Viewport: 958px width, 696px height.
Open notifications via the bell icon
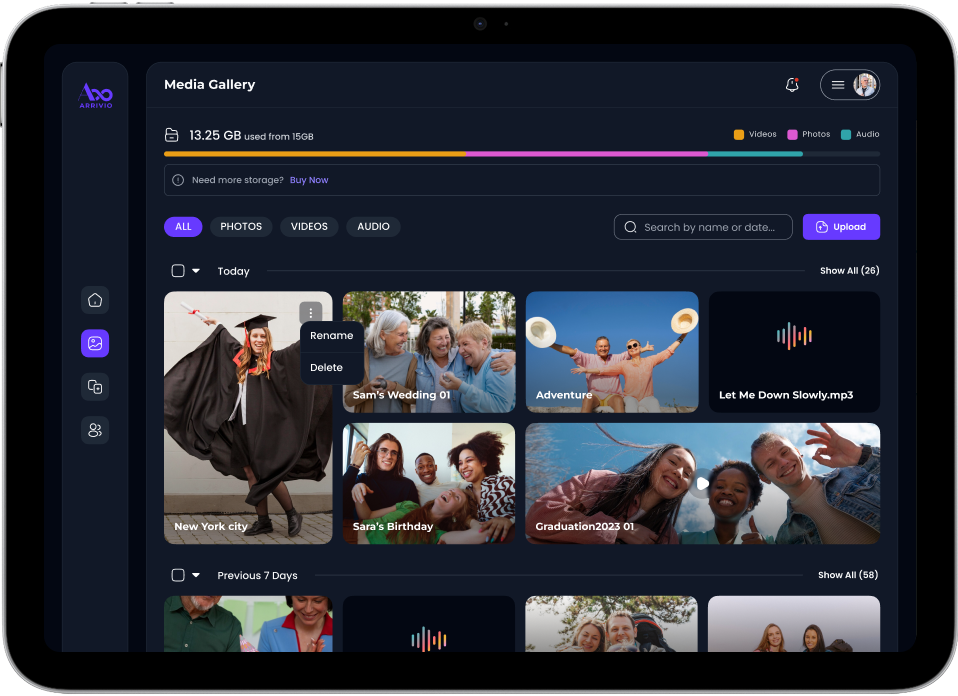click(792, 85)
